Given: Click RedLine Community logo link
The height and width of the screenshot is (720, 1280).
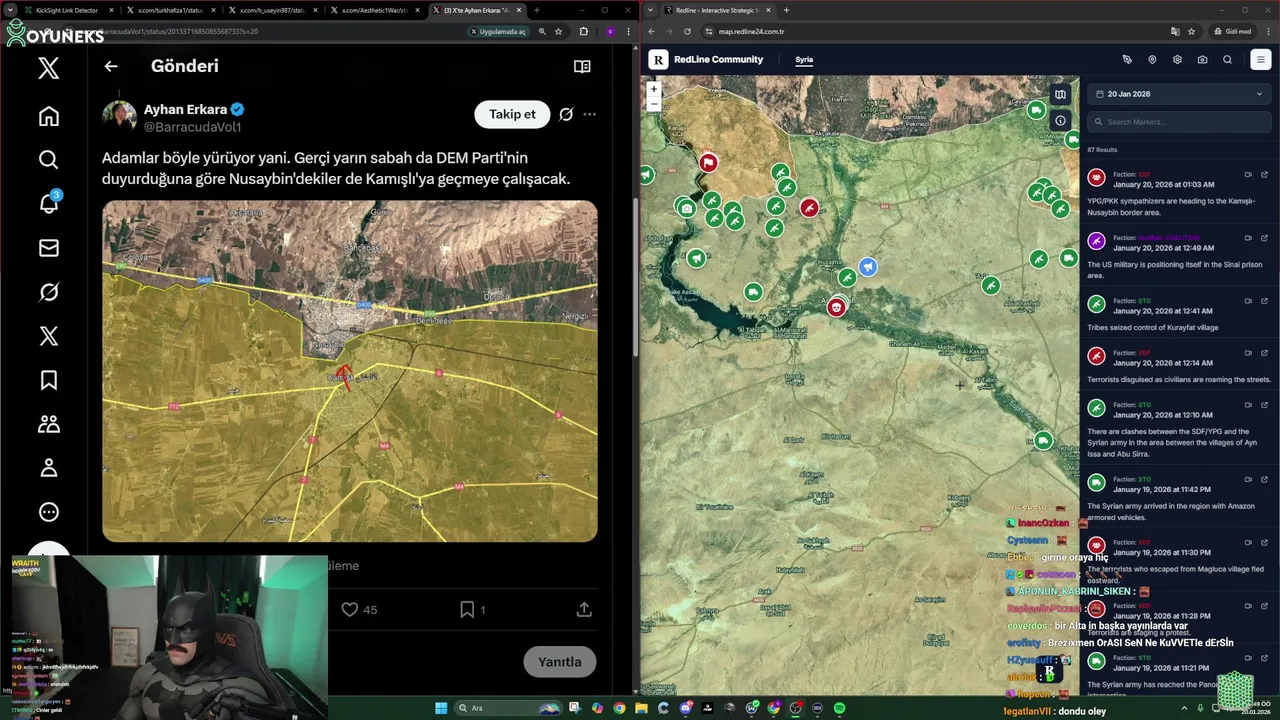Looking at the screenshot, I should (706, 60).
